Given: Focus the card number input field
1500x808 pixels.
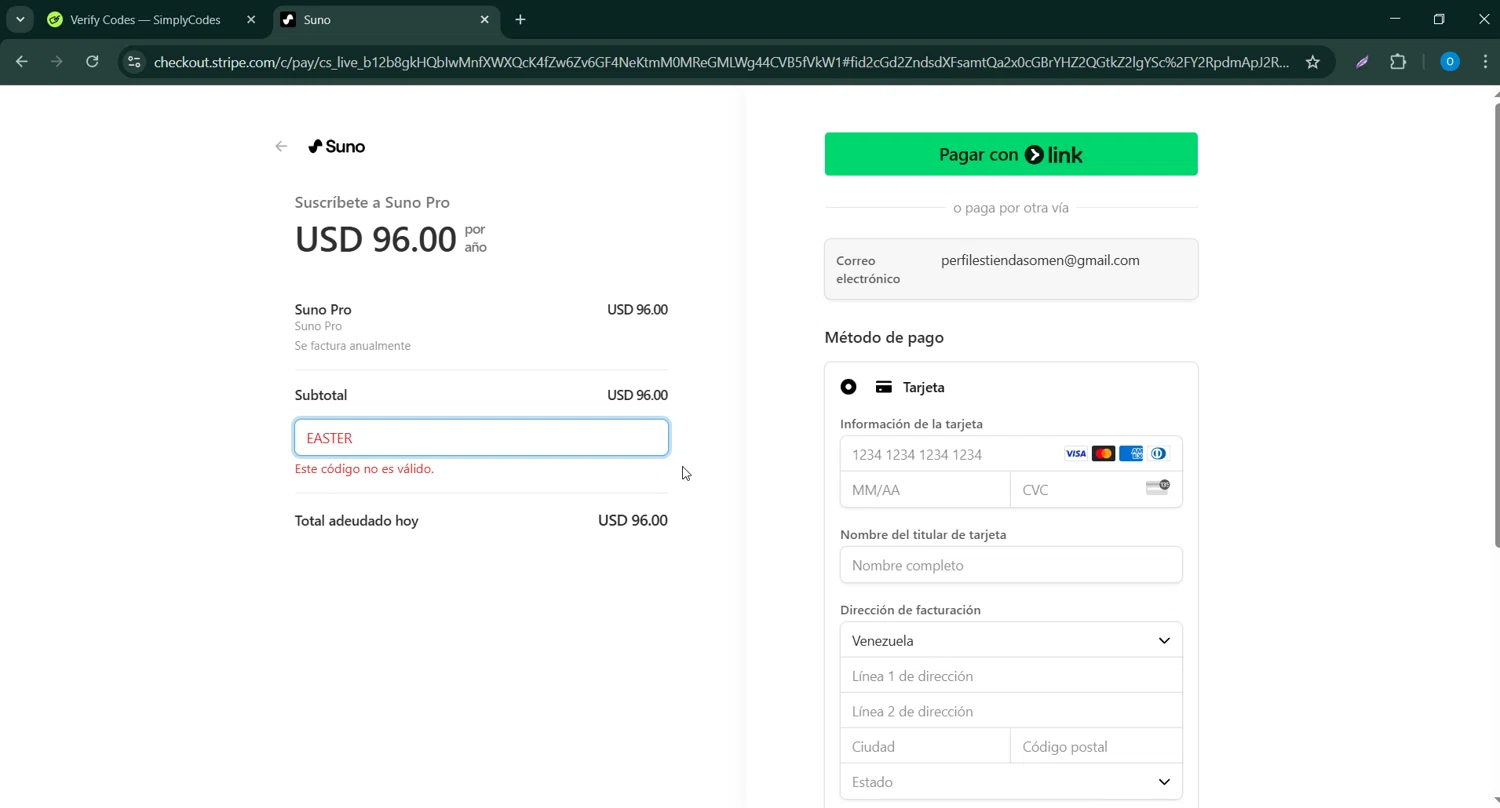Looking at the screenshot, I should [950, 454].
